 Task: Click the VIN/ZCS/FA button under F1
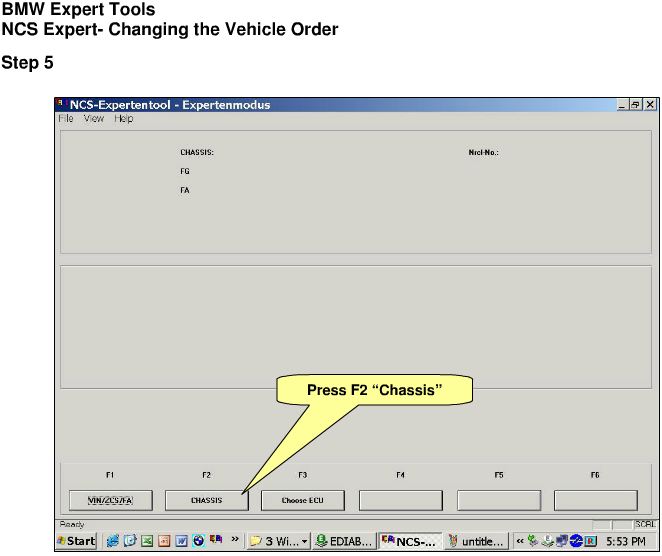click(x=111, y=500)
